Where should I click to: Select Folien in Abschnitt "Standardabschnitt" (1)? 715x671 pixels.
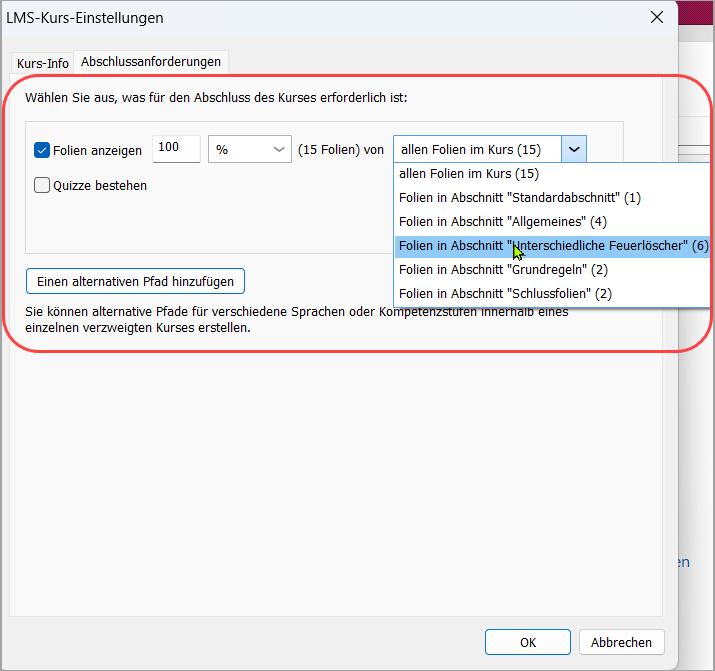coord(519,198)
